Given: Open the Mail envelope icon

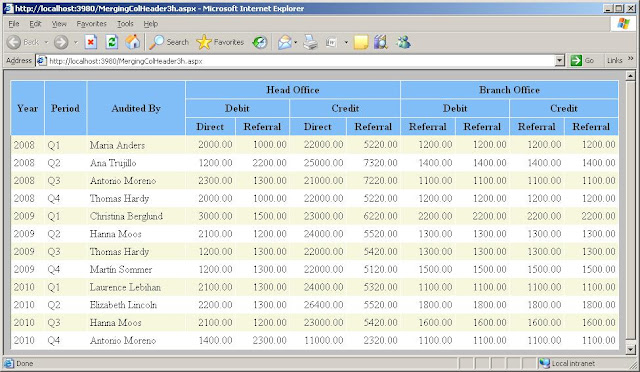Looking at the screenshot, I should pyautogui.click(x=284, y=42).
